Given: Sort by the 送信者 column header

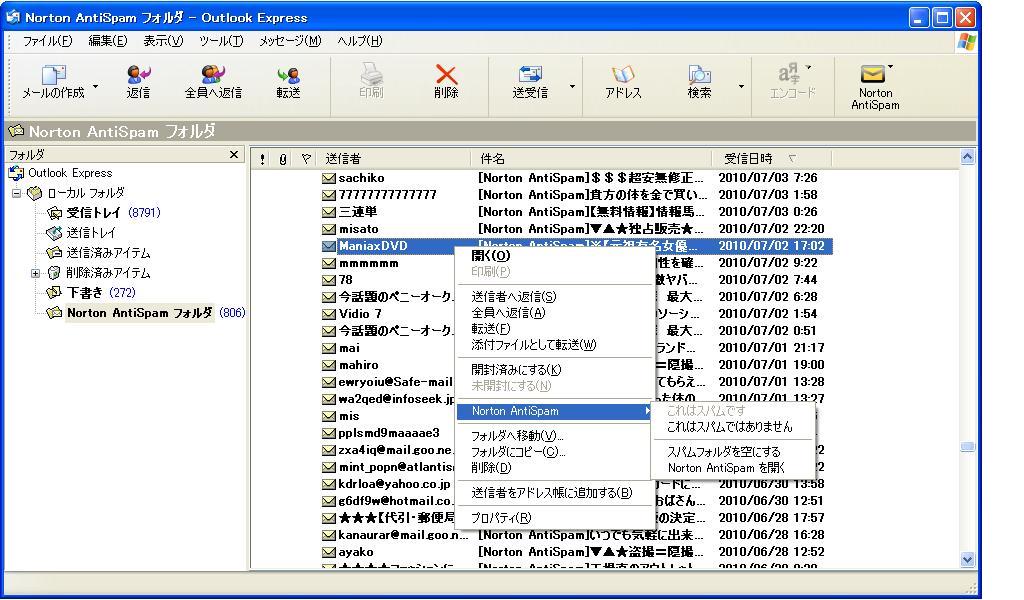Looking at the screenshot, I should tap(394, 159).
